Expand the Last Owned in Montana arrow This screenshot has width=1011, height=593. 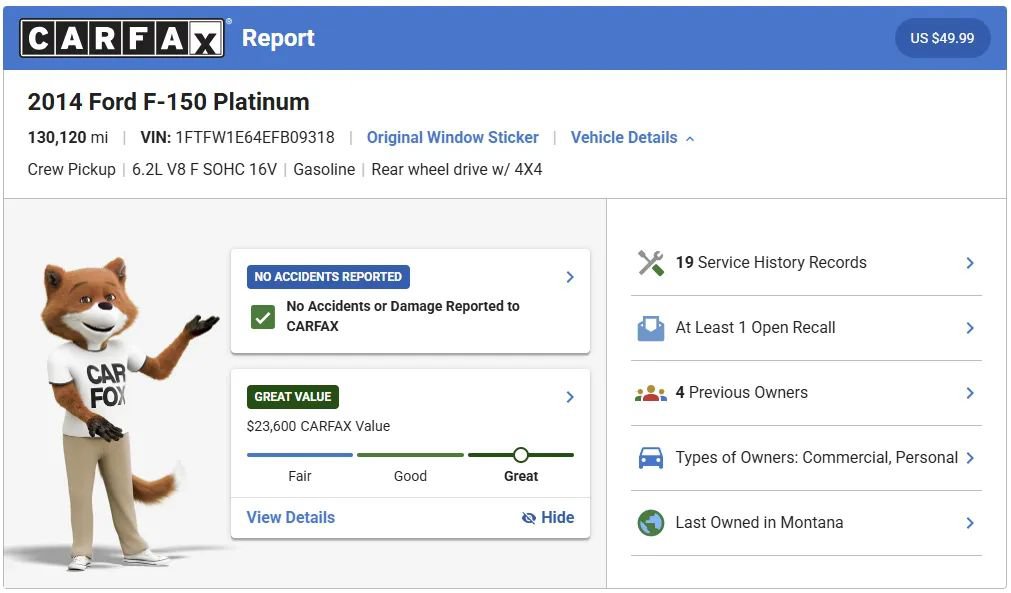(x=970, y=523)
